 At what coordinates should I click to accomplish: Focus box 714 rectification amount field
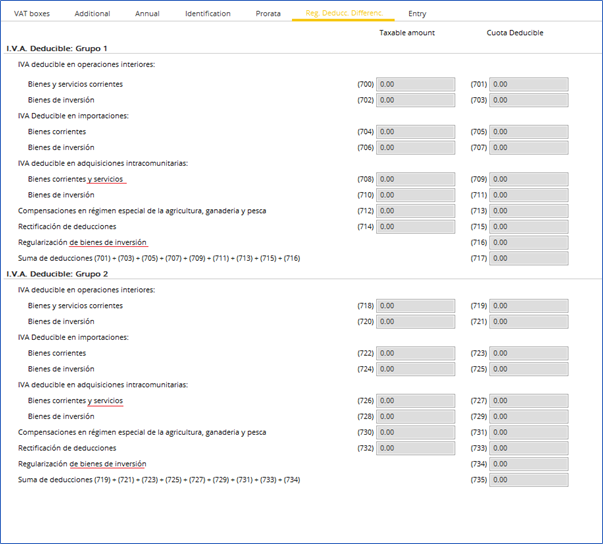pos(415,226)
